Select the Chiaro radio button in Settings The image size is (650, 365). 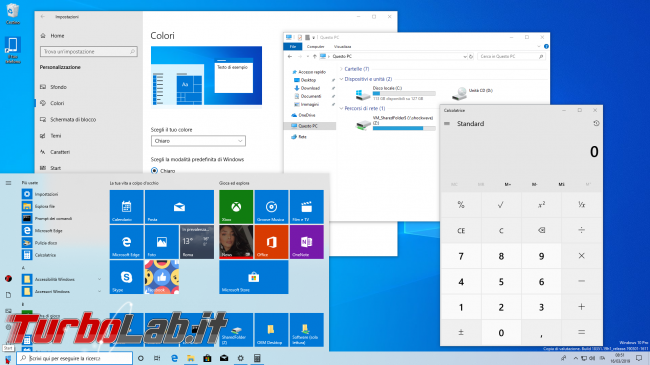[x=154, y=170]
